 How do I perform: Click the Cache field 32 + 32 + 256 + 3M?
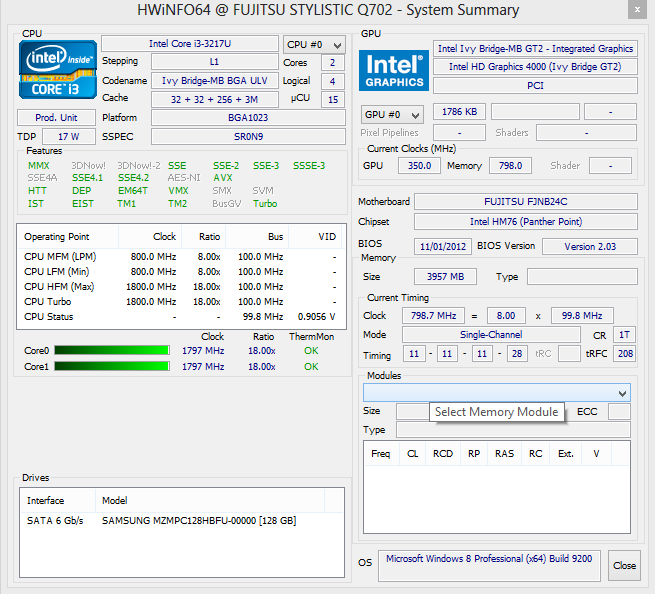coord(215,99)
